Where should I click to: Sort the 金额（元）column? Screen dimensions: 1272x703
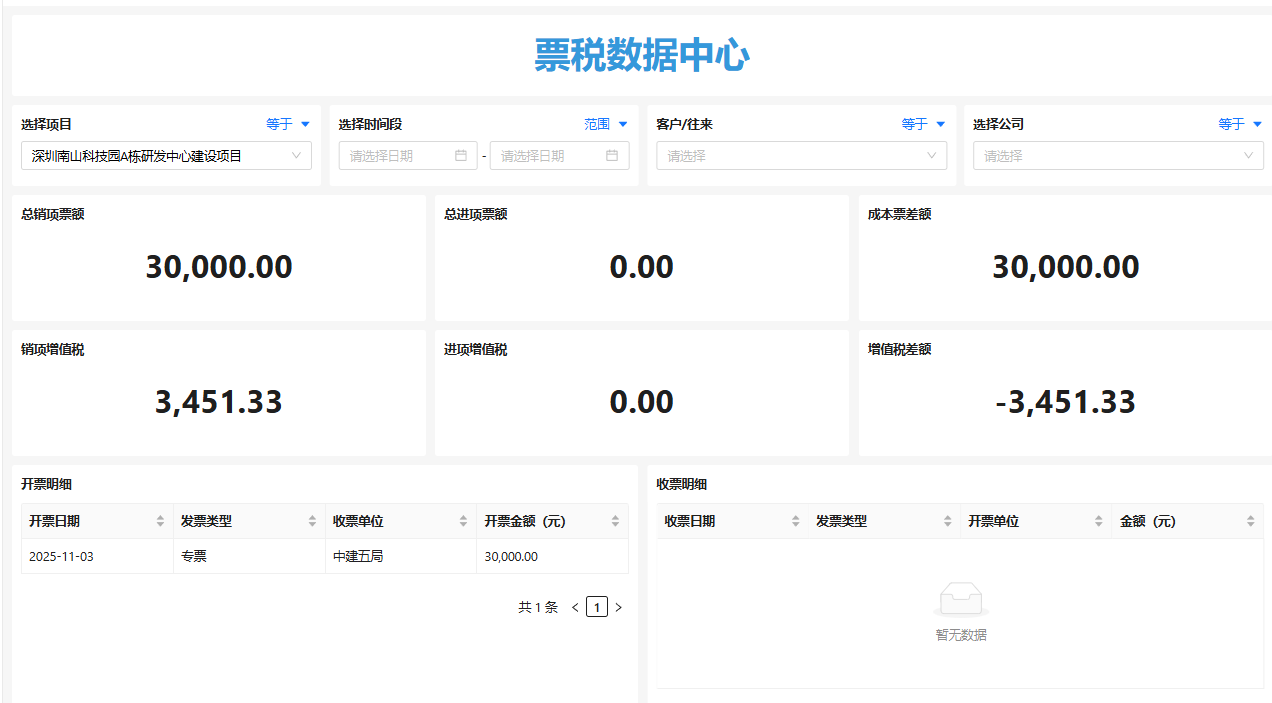pos(1250,520)
